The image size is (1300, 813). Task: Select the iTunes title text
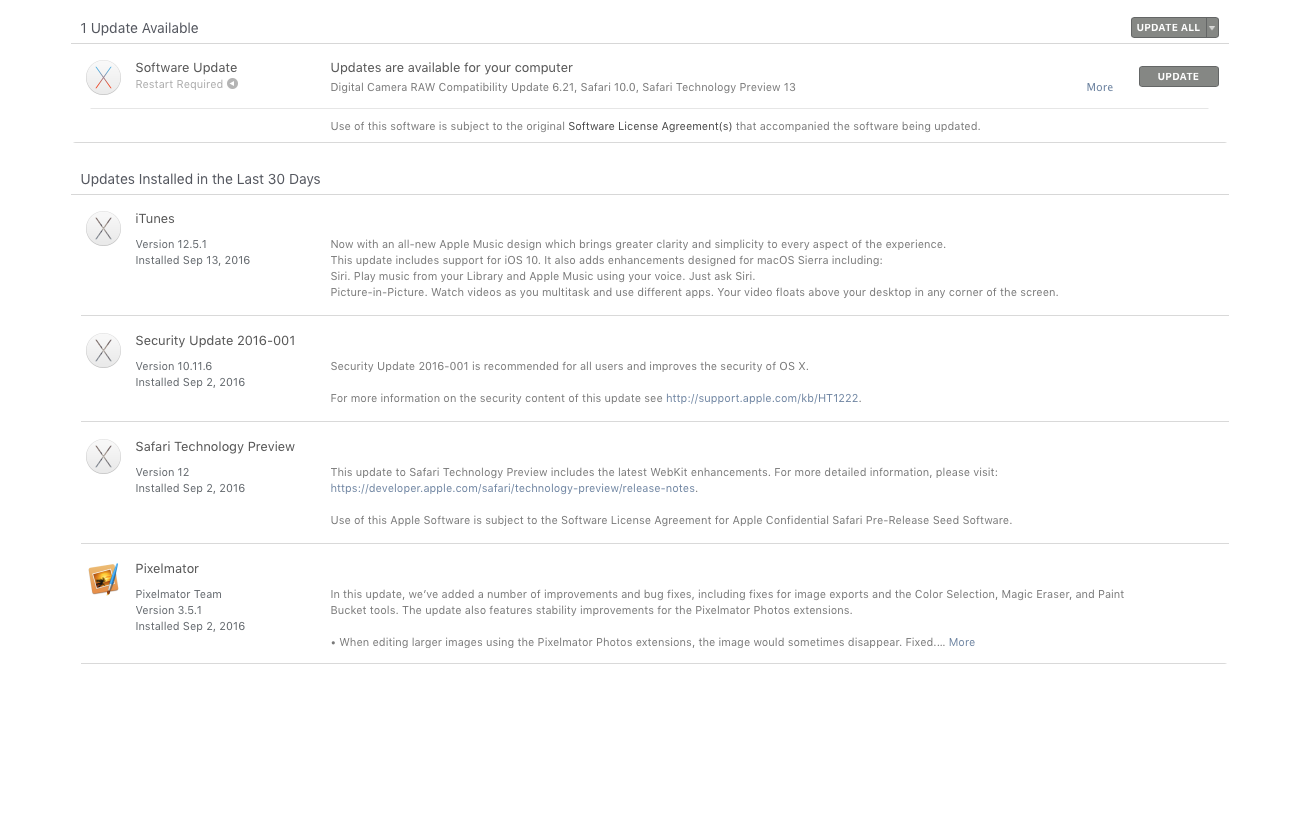(x=155, y=218)
